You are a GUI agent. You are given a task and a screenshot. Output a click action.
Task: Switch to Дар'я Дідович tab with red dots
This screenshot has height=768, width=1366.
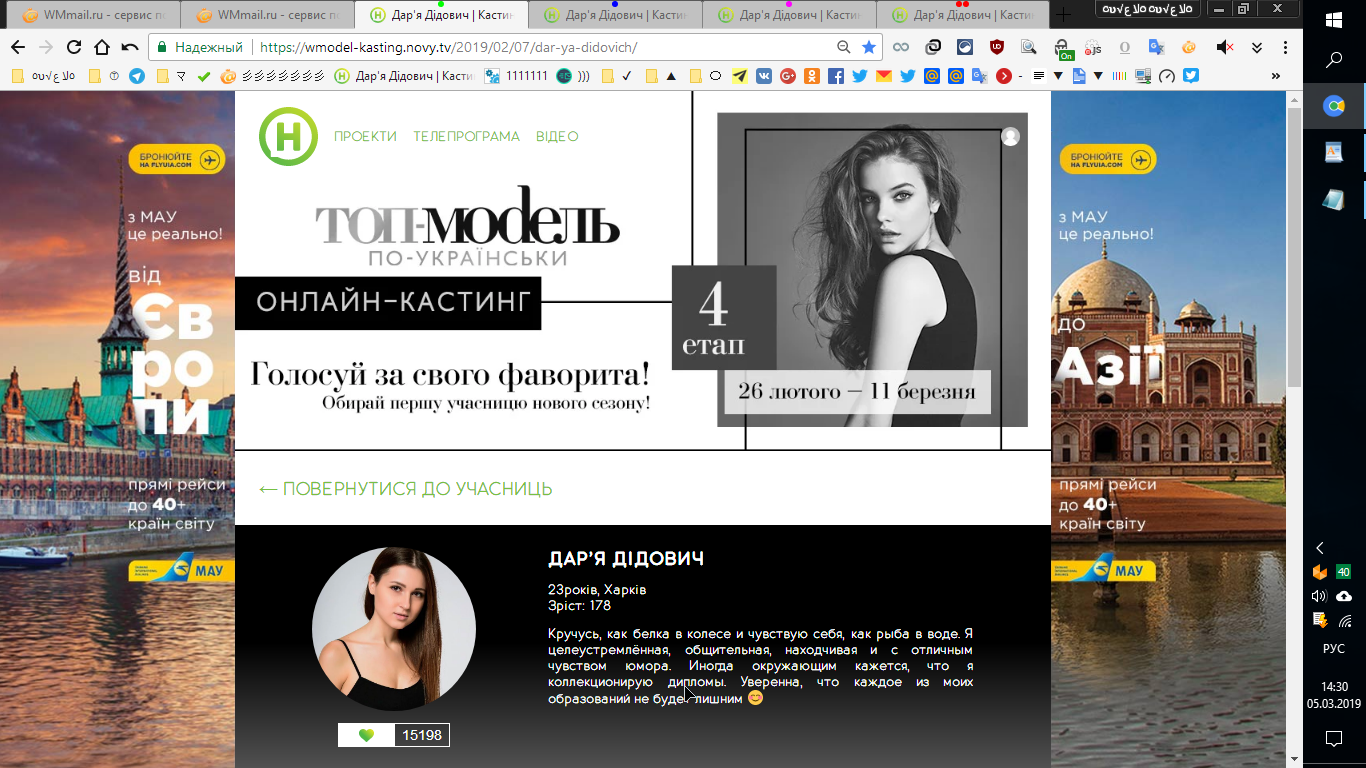click(x=962, y=15)
